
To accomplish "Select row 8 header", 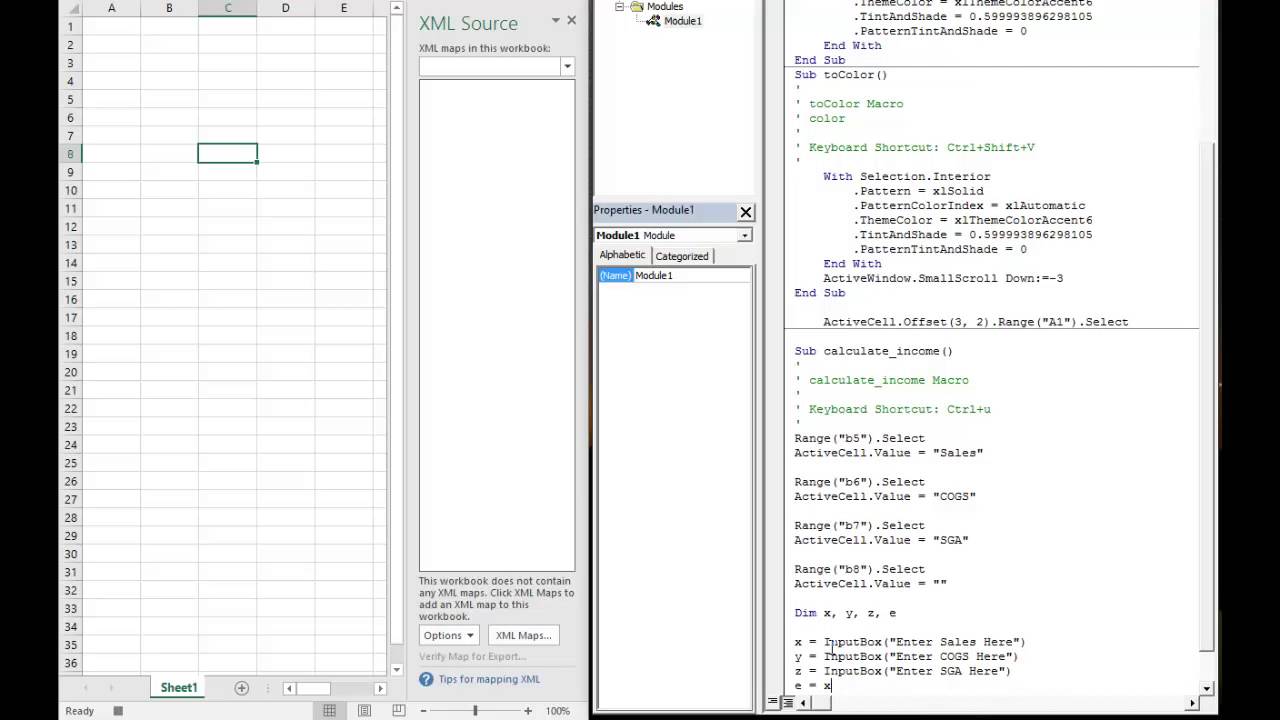I will pyautogui.click(x=70, y=153).
